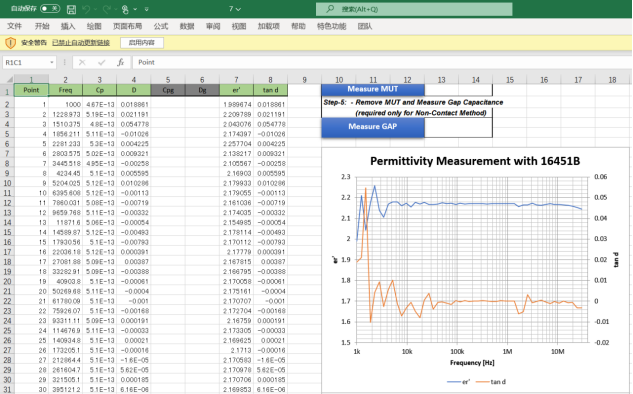Open the Name Box dropdown arrow

click(52, 63)
